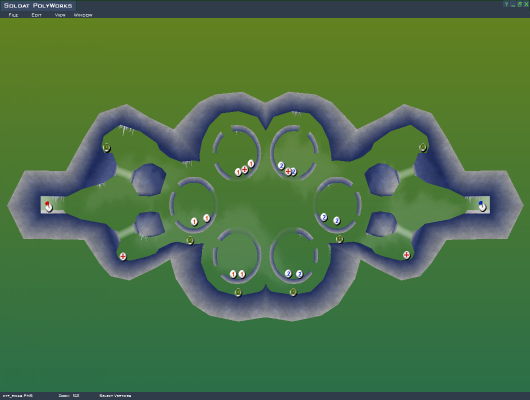Select the medkit beside the blue 2 spawns
Screen dimensions: 530x400
point(288,171)
